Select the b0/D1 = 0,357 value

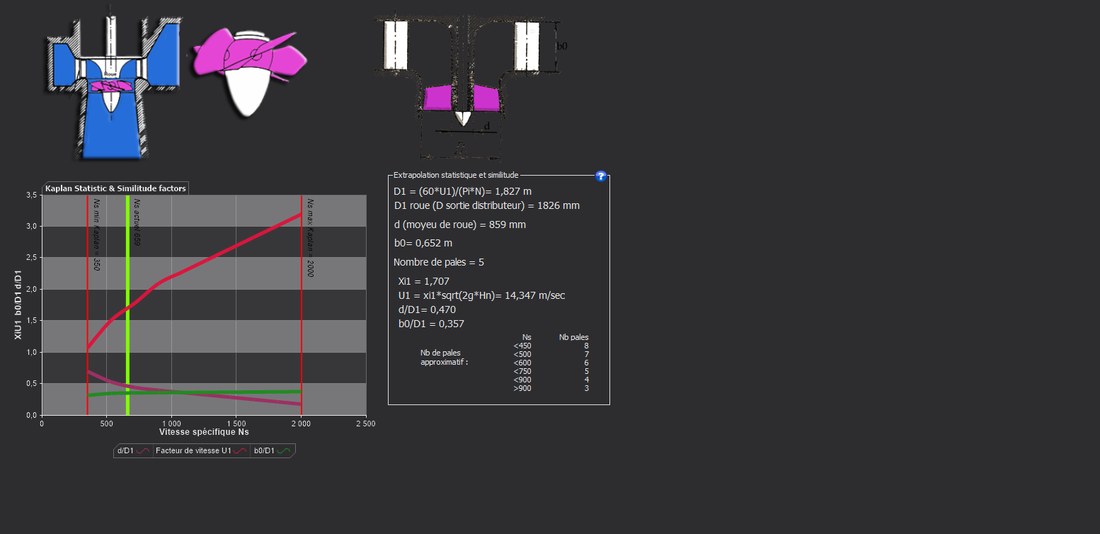click(x=431, y=323)
